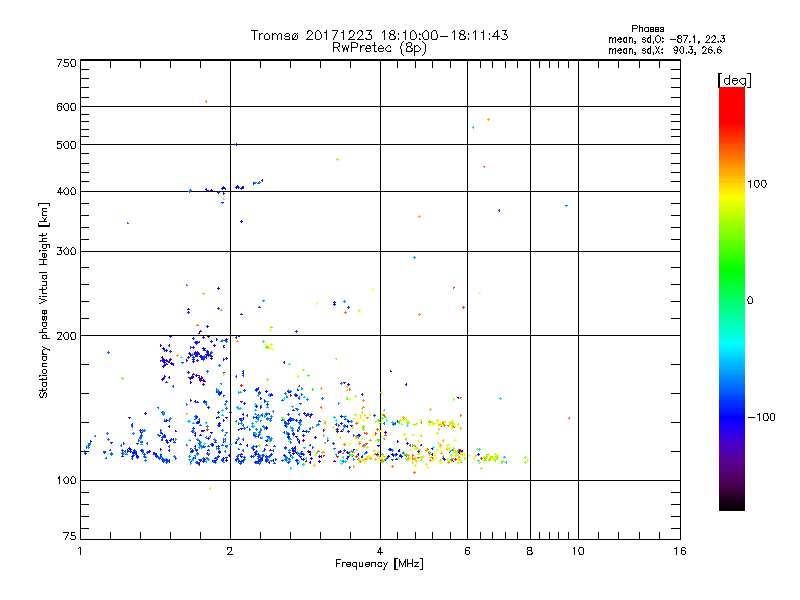Click the colorbar tick label '100'
This screenshot has width=800, height=600.
point(757,184)
